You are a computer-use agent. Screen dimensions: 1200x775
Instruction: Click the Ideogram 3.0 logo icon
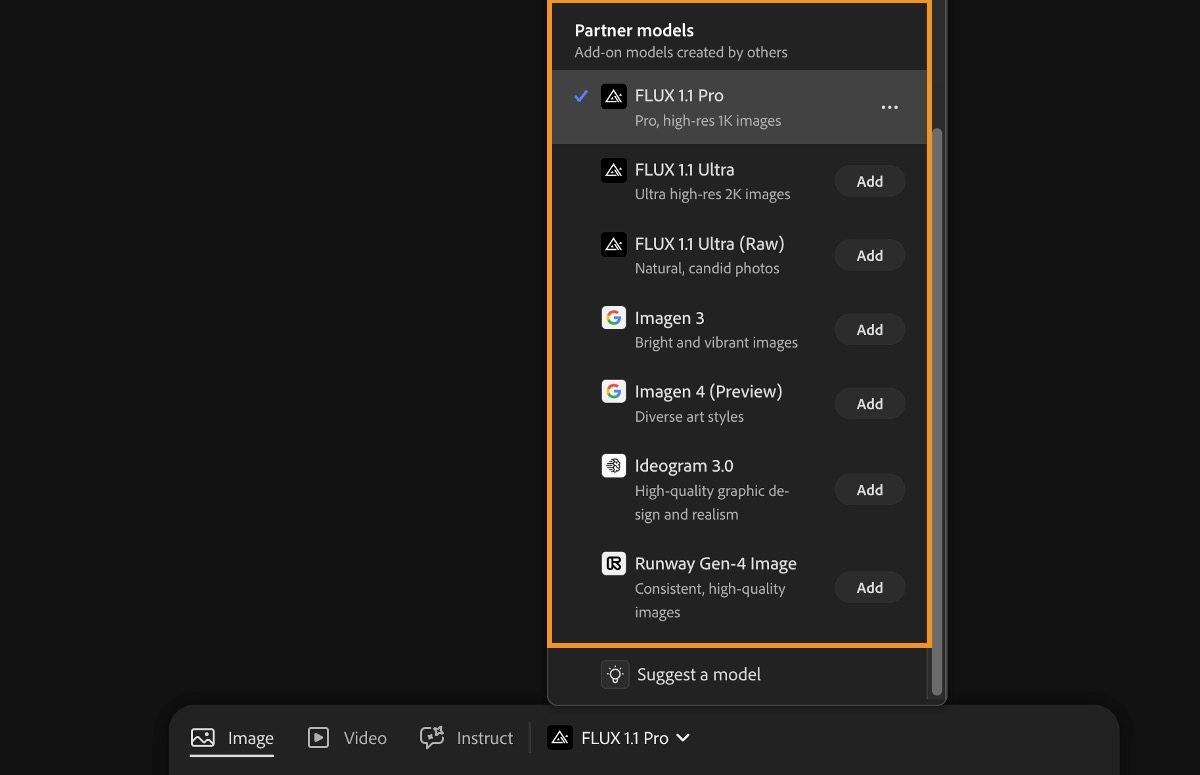(x=613, y=466)
